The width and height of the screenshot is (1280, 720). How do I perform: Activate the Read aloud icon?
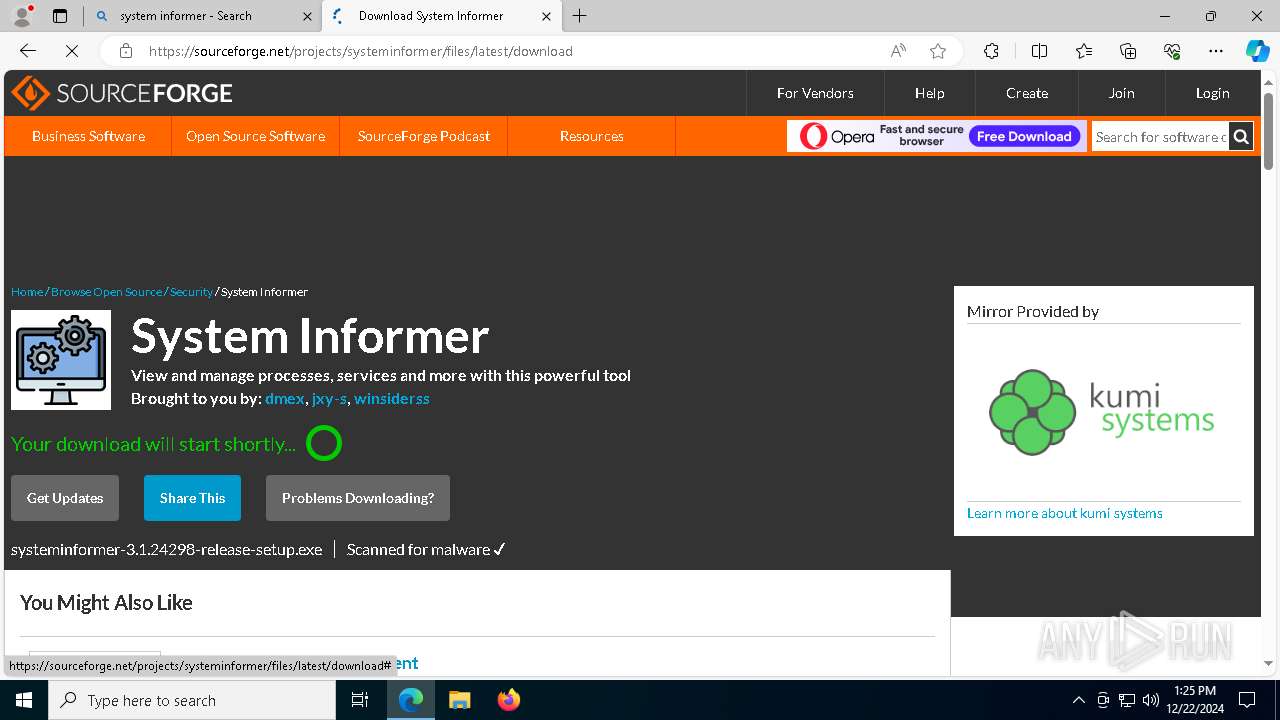click(898, 51)
